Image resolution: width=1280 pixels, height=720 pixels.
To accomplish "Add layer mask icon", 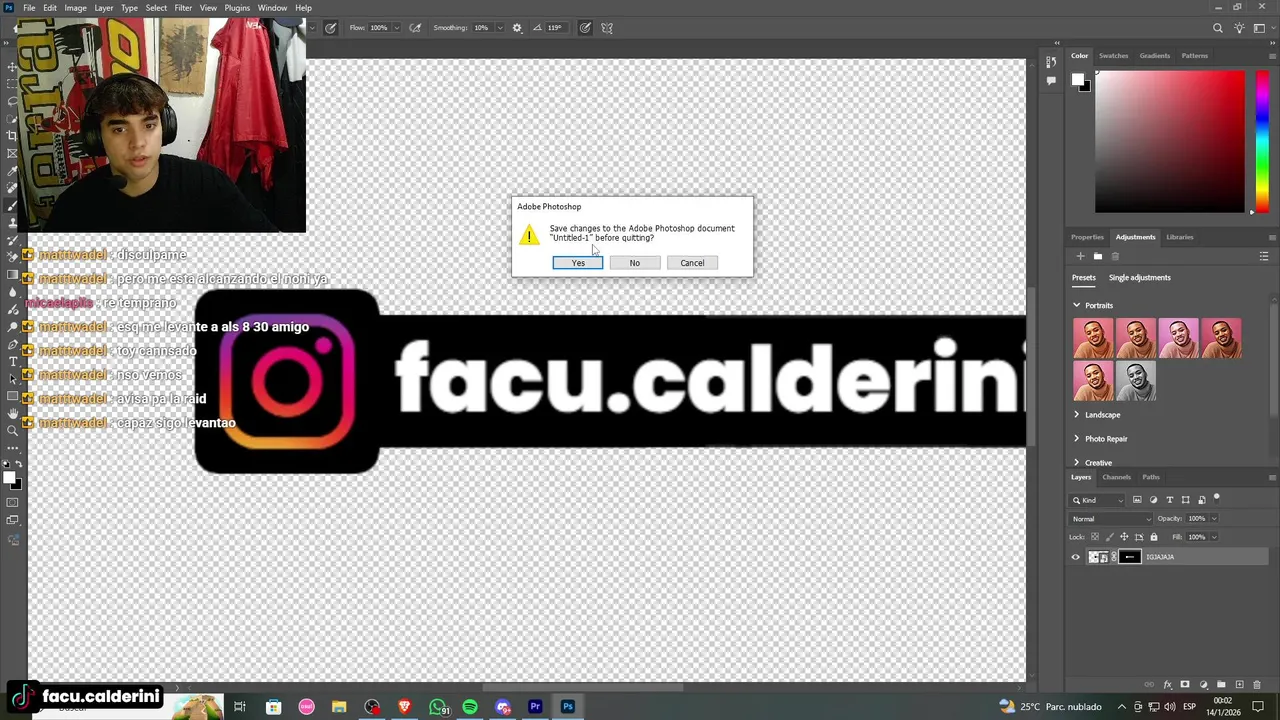I will click(1185, 684).
